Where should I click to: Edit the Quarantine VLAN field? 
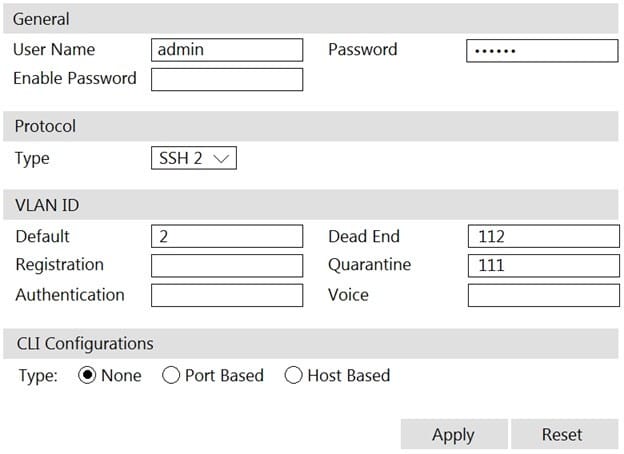[544, 265]
